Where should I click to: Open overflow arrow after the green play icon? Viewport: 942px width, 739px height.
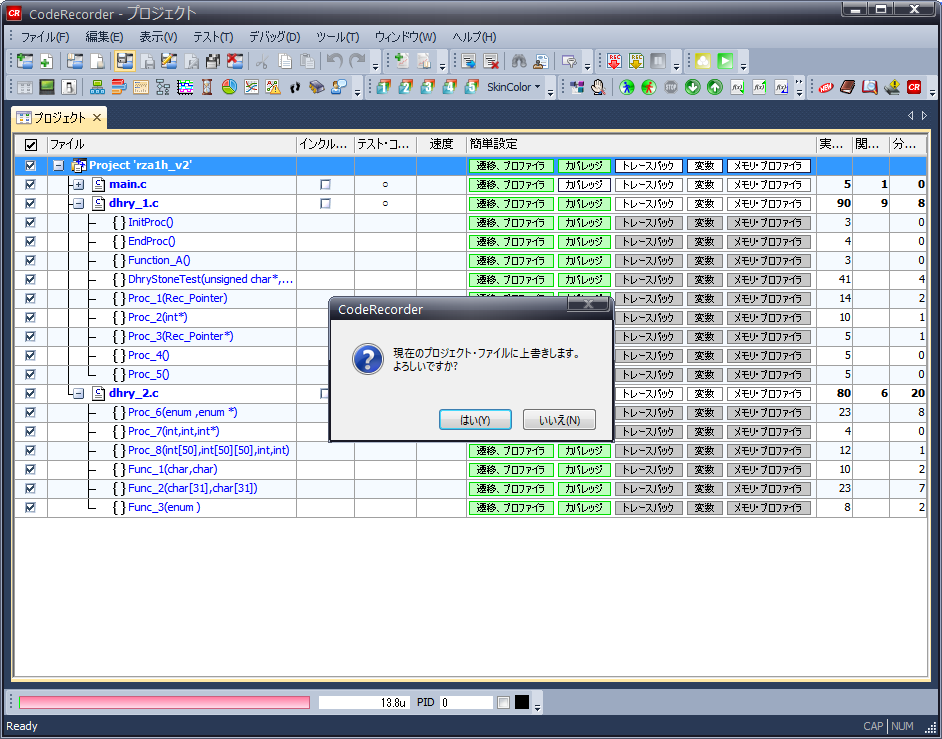click(744, 63)
